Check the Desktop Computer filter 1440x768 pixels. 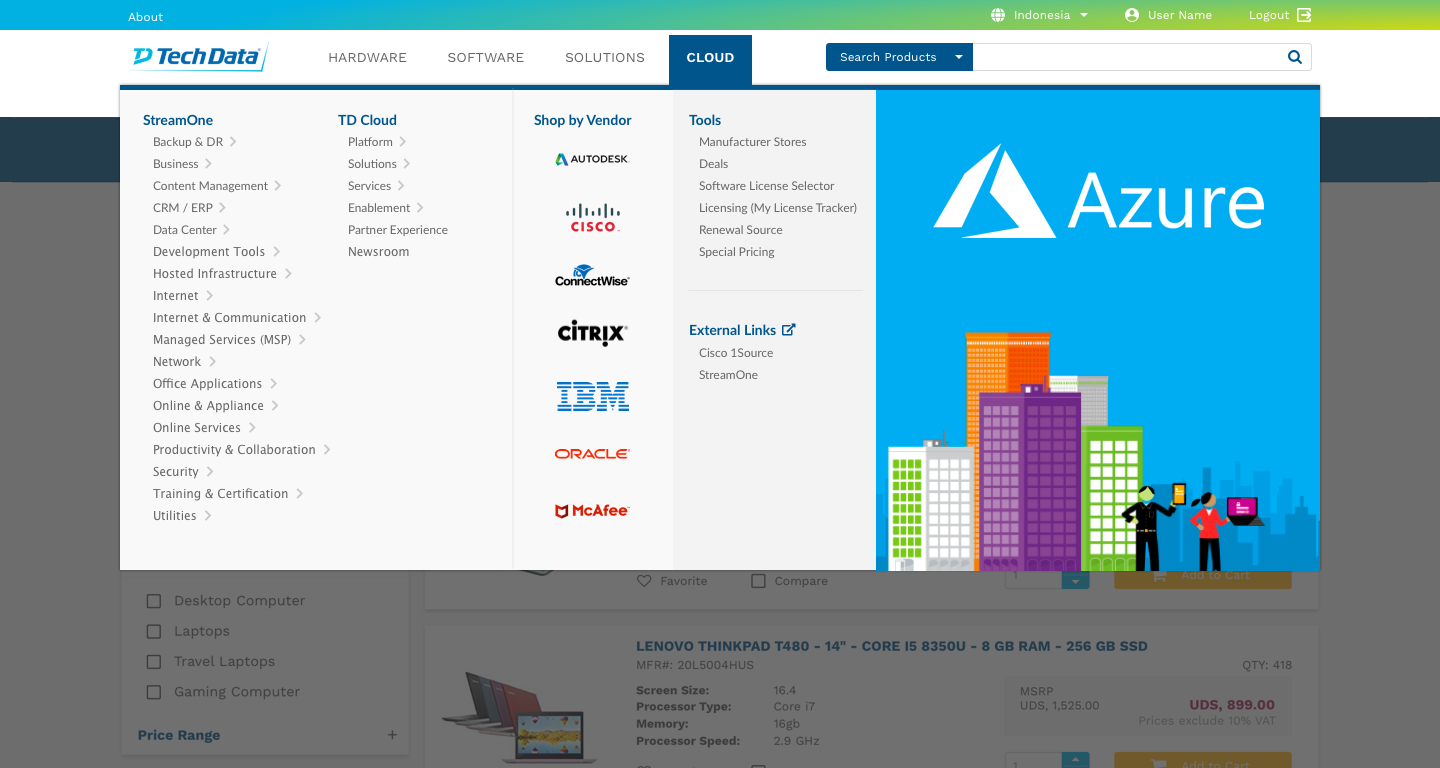coord(154,601)
